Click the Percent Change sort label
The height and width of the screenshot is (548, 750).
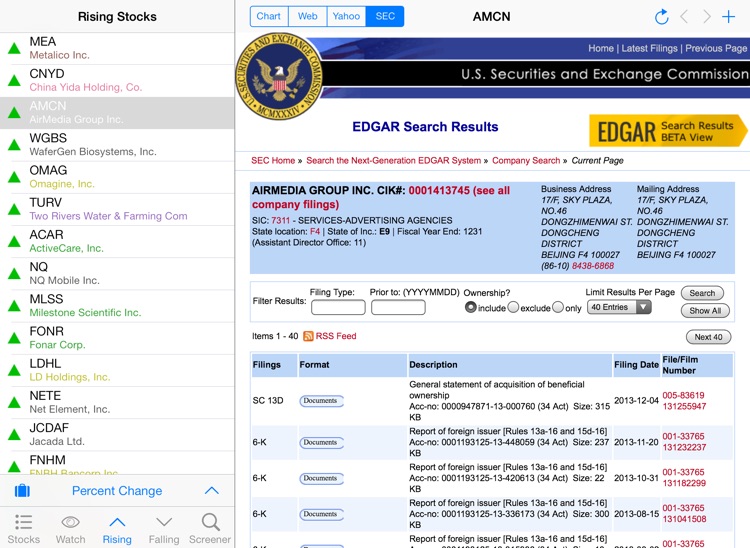(117, 491)
